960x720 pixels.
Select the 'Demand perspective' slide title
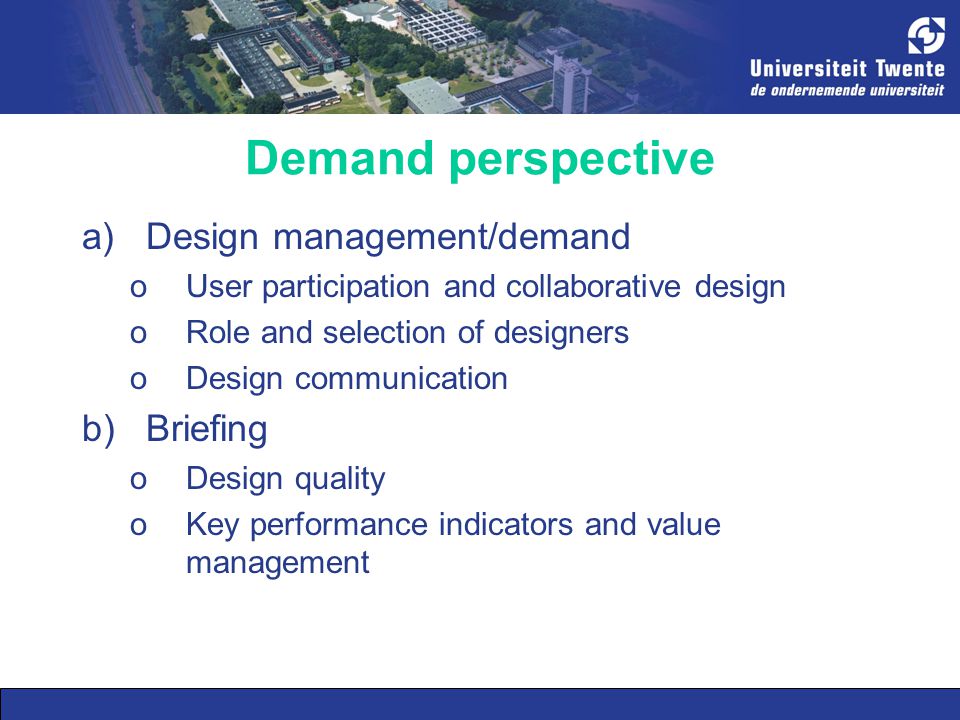(x=480, y=159)
